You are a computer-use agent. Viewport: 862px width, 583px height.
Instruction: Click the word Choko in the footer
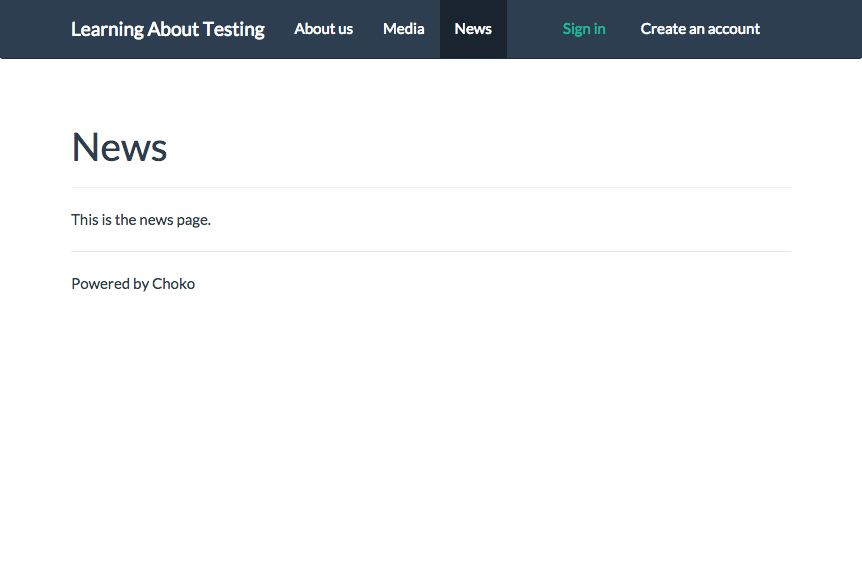pos(174,284)
